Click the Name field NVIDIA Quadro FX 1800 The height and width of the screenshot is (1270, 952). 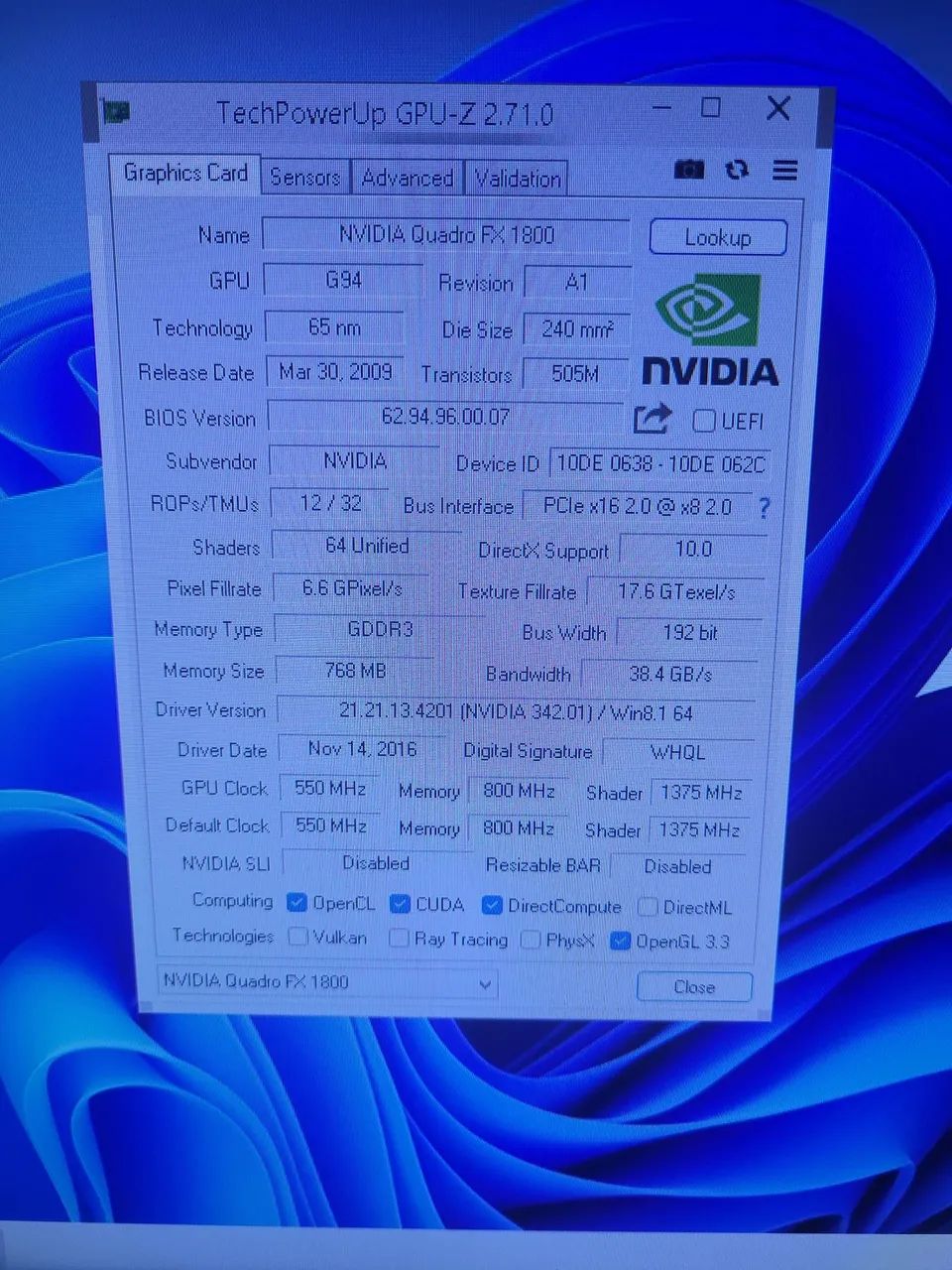(446, 235)
